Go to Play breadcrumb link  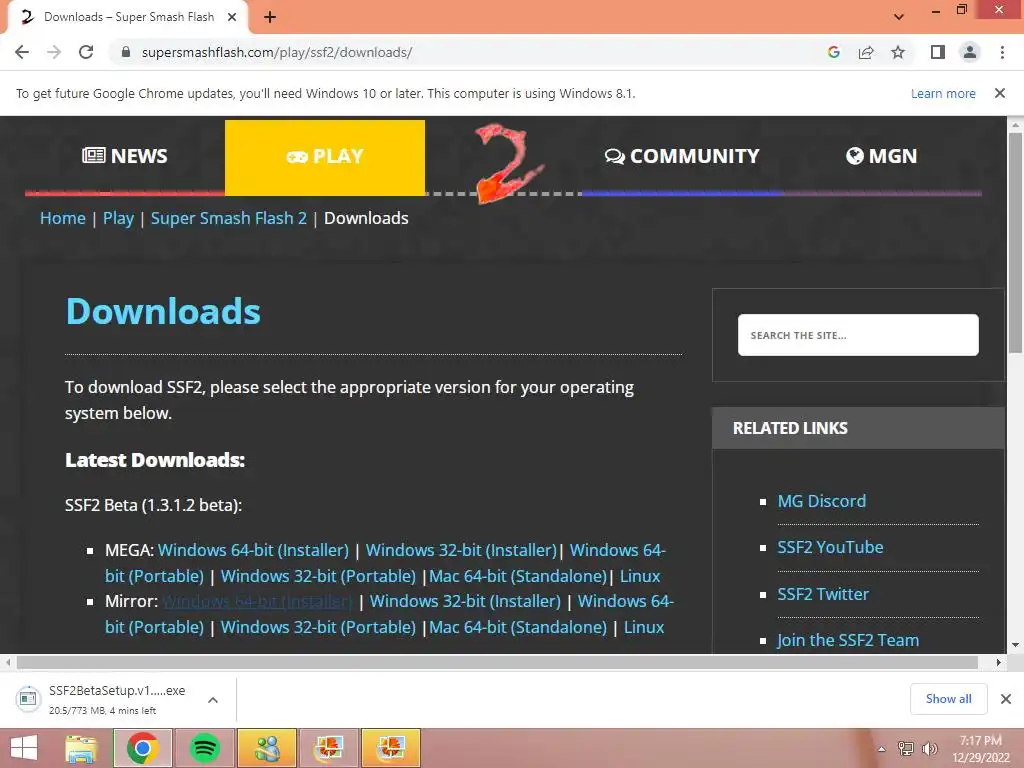point(118,218)
